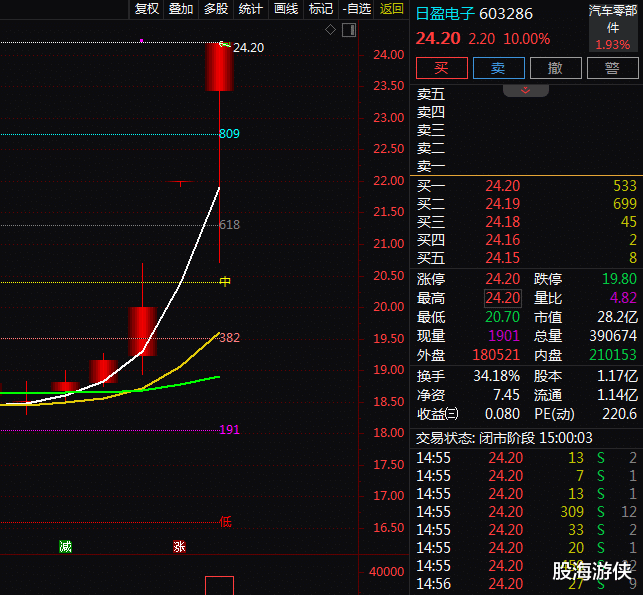Open the 复权 adjustment menu
643x595 pixels.
tap(146, 9)
